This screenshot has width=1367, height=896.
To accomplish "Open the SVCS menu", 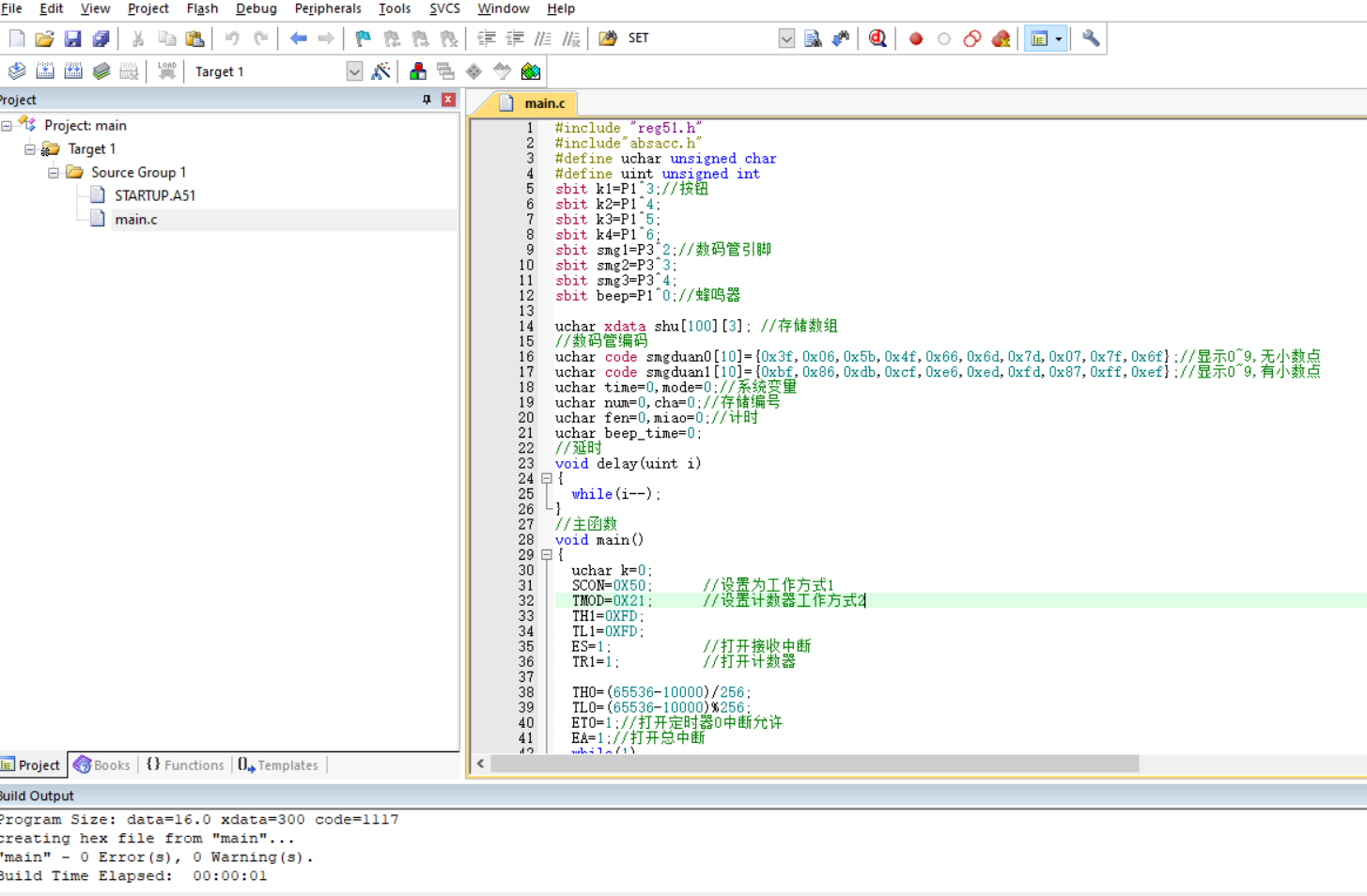I will coord(444,8).
